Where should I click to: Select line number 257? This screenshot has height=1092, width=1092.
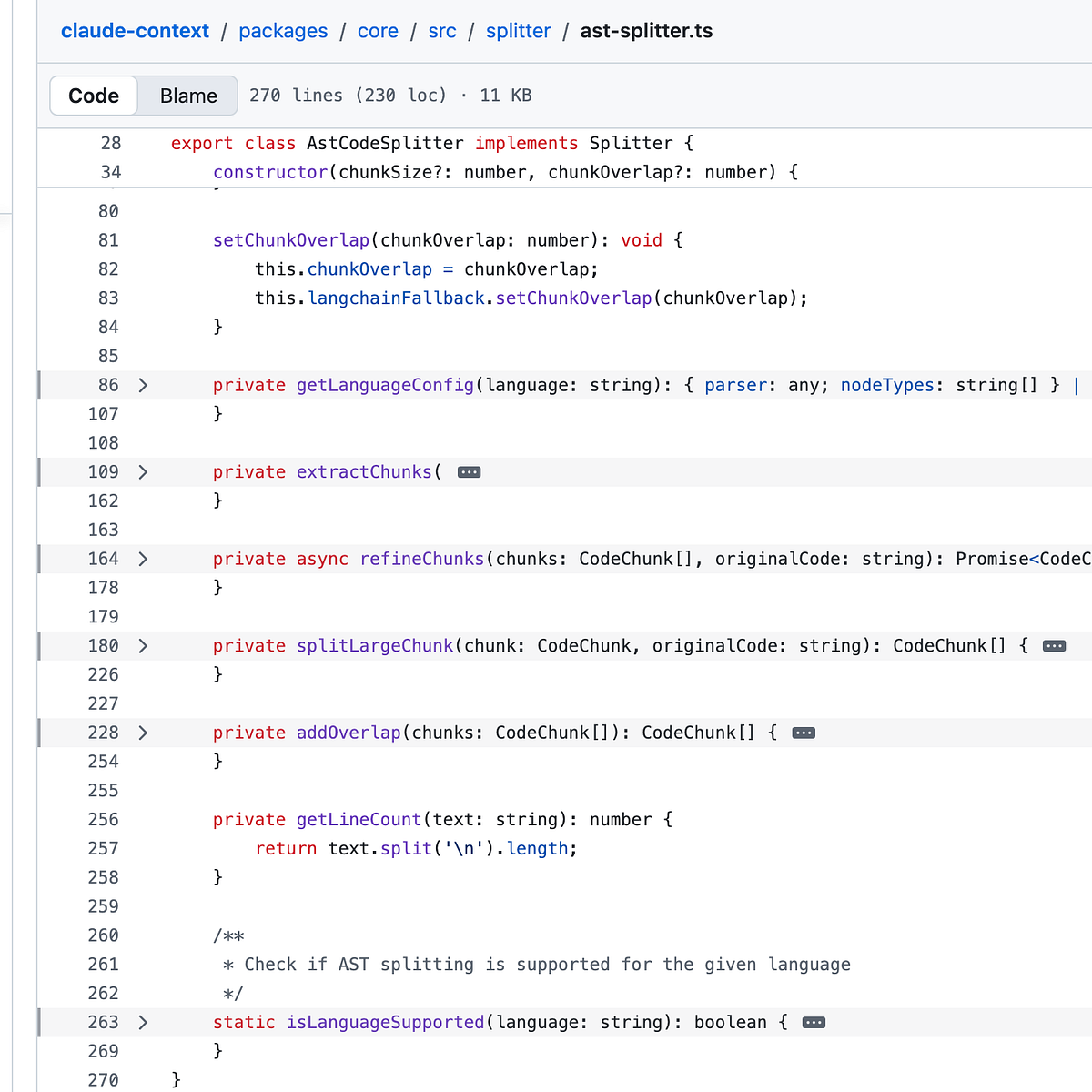103,848
